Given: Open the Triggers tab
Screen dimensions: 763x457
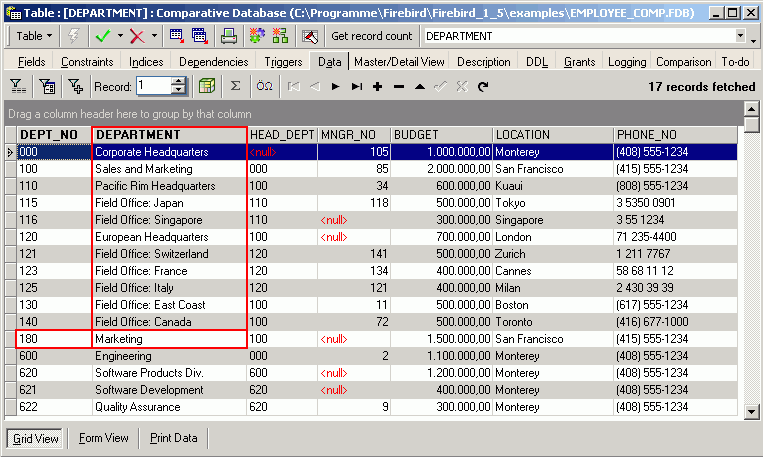Looking at the screenshot, I should click(x=283, y=62).
